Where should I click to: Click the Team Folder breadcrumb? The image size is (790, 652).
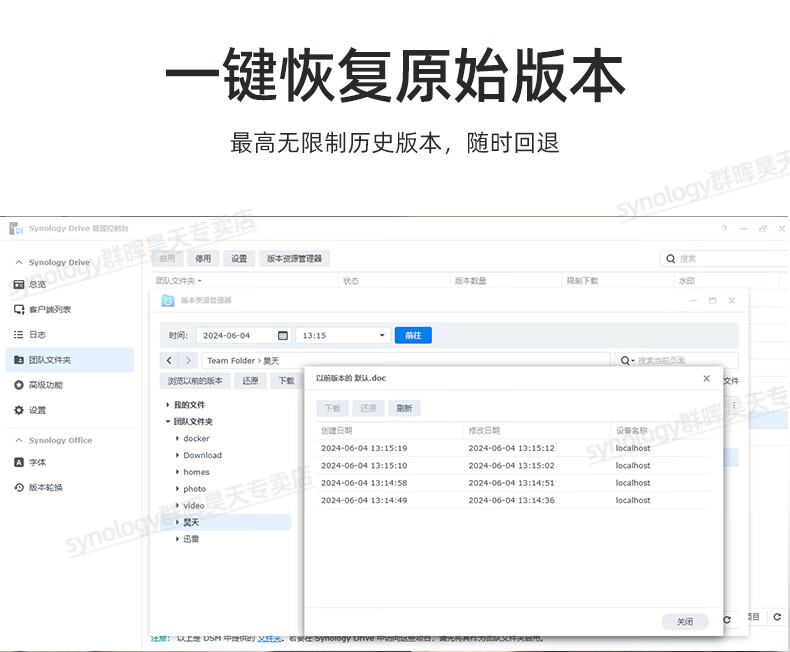[x=231, y=361]
